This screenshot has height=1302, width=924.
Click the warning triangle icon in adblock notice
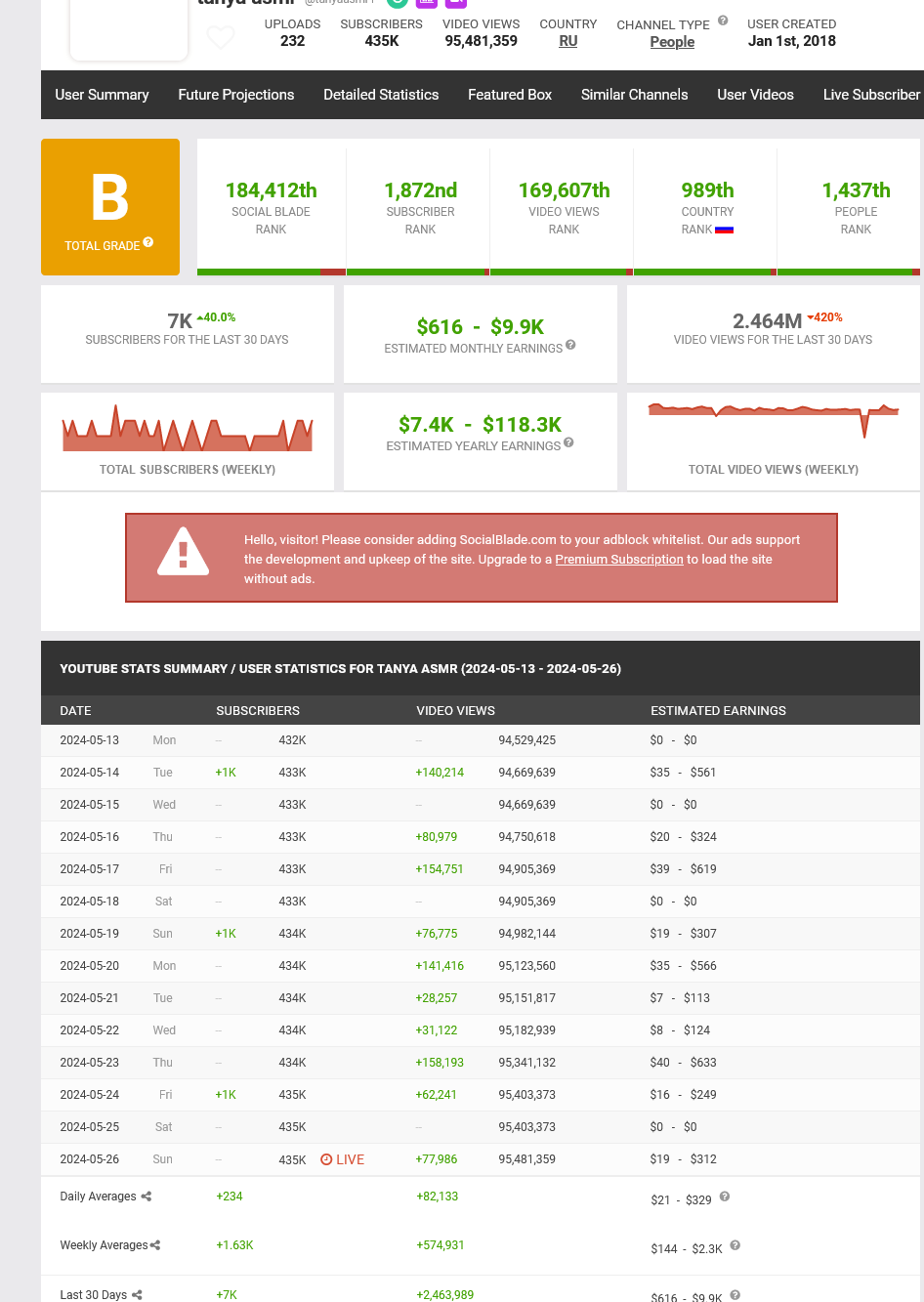(183, 553)
